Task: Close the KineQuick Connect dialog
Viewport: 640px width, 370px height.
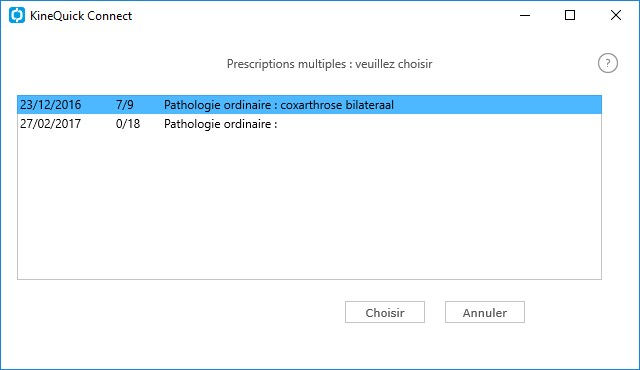Action: [x=616, y=16]
